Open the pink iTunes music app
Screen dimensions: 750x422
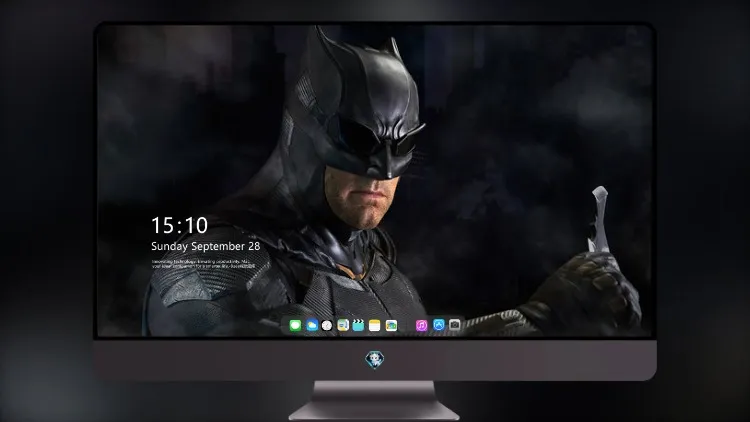421,326
